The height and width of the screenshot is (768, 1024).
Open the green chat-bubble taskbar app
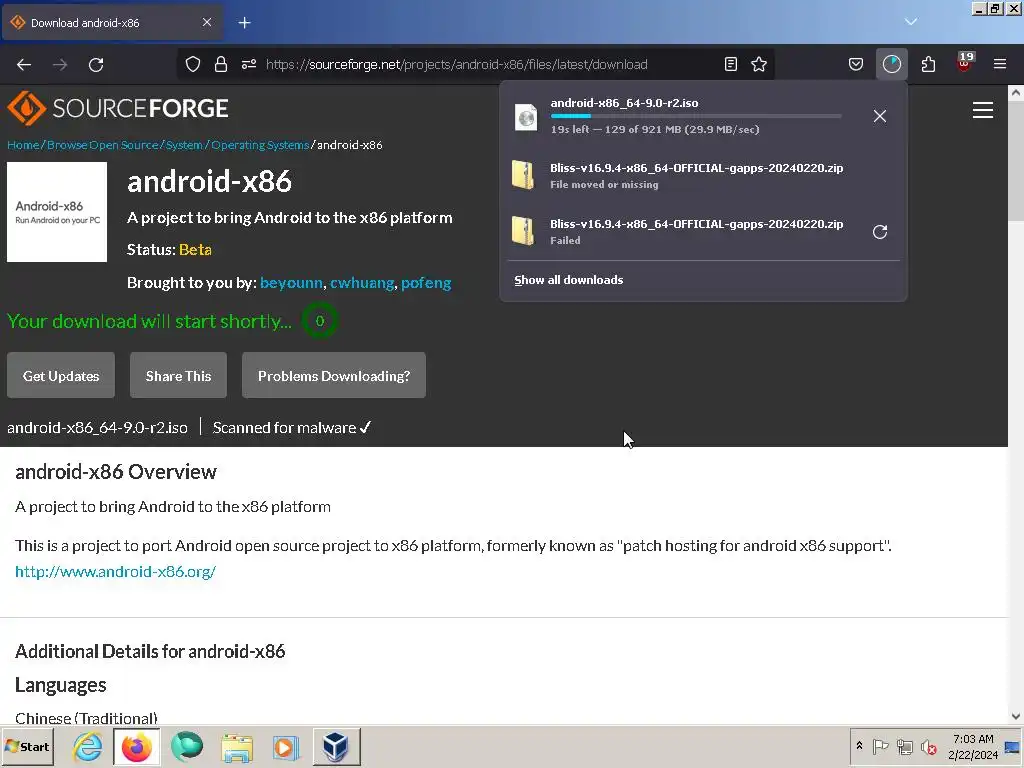coord(187,746)
